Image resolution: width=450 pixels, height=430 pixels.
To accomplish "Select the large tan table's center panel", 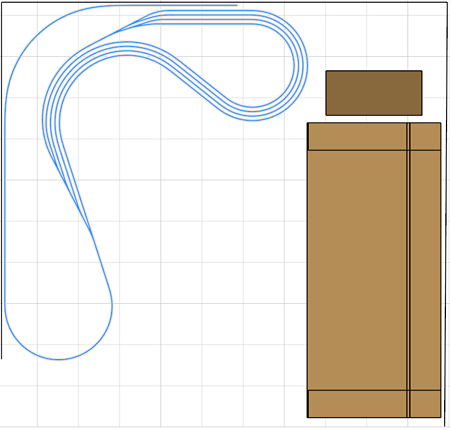I will click(x=357, y=270).
